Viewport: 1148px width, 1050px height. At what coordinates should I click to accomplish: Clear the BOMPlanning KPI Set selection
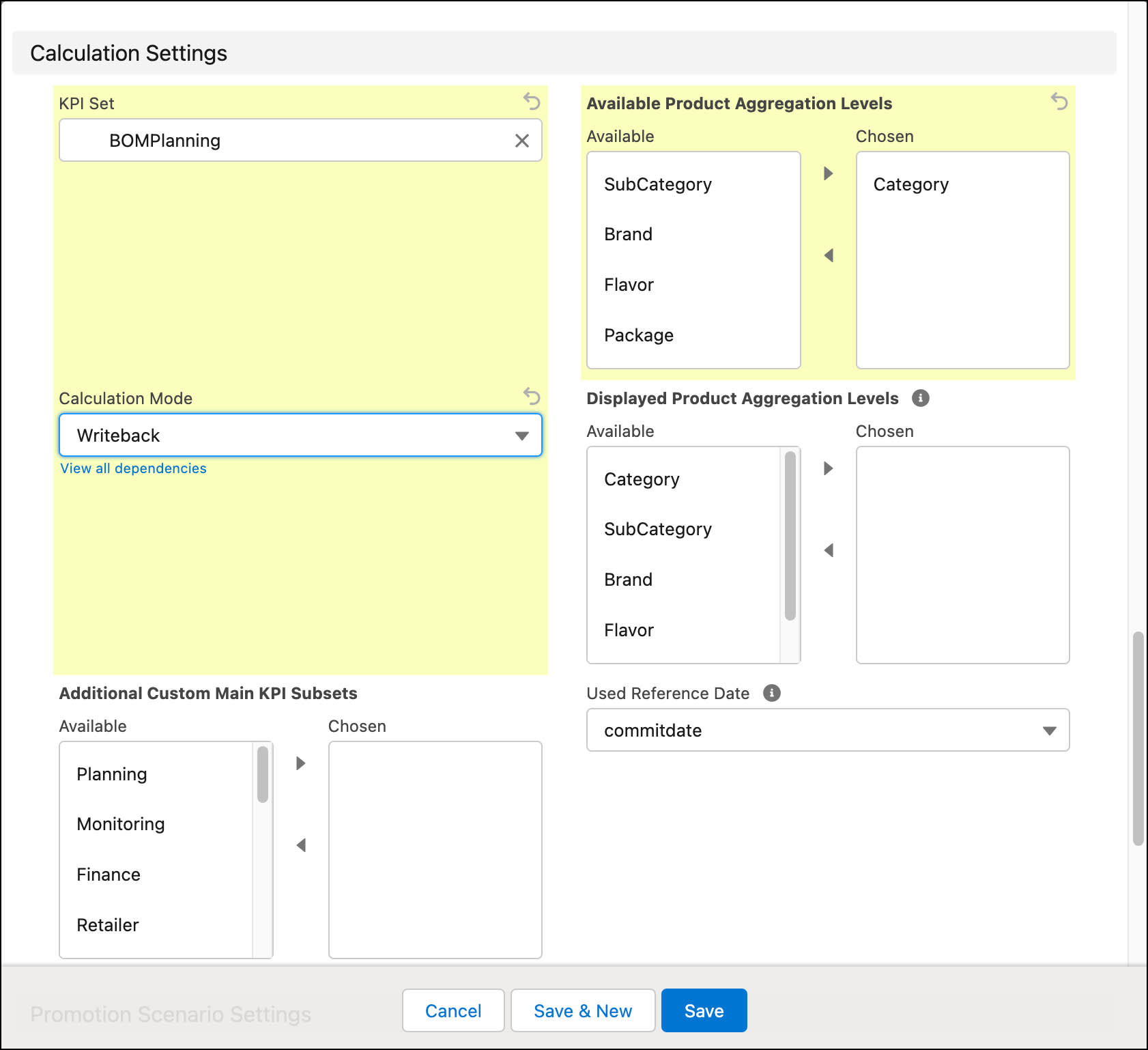coord(522,141)
